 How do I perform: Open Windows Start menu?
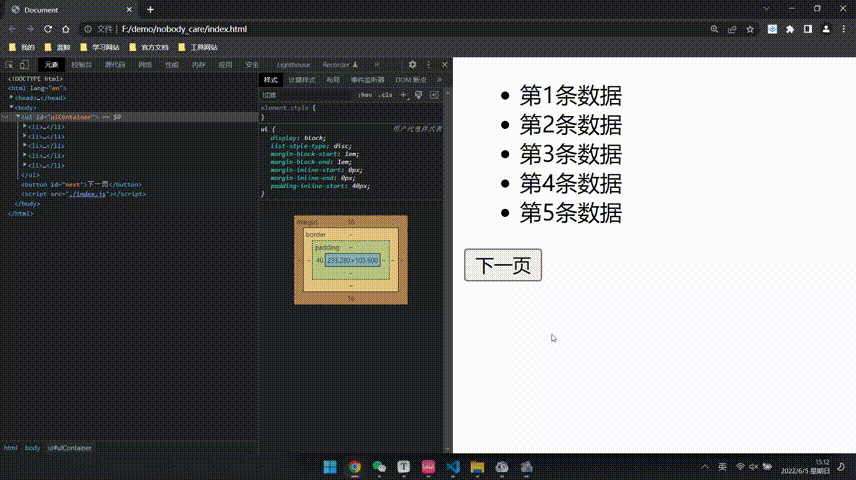pyautogui.click(x=330, y=467)
